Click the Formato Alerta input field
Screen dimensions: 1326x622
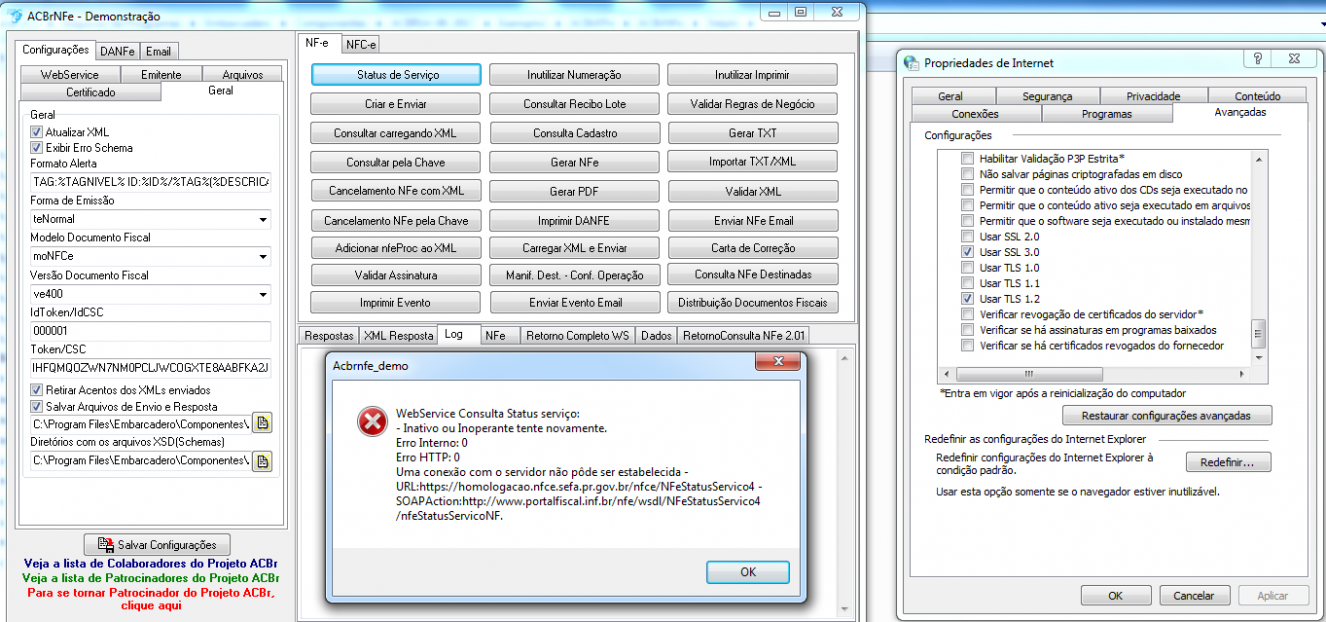point(150,182)
